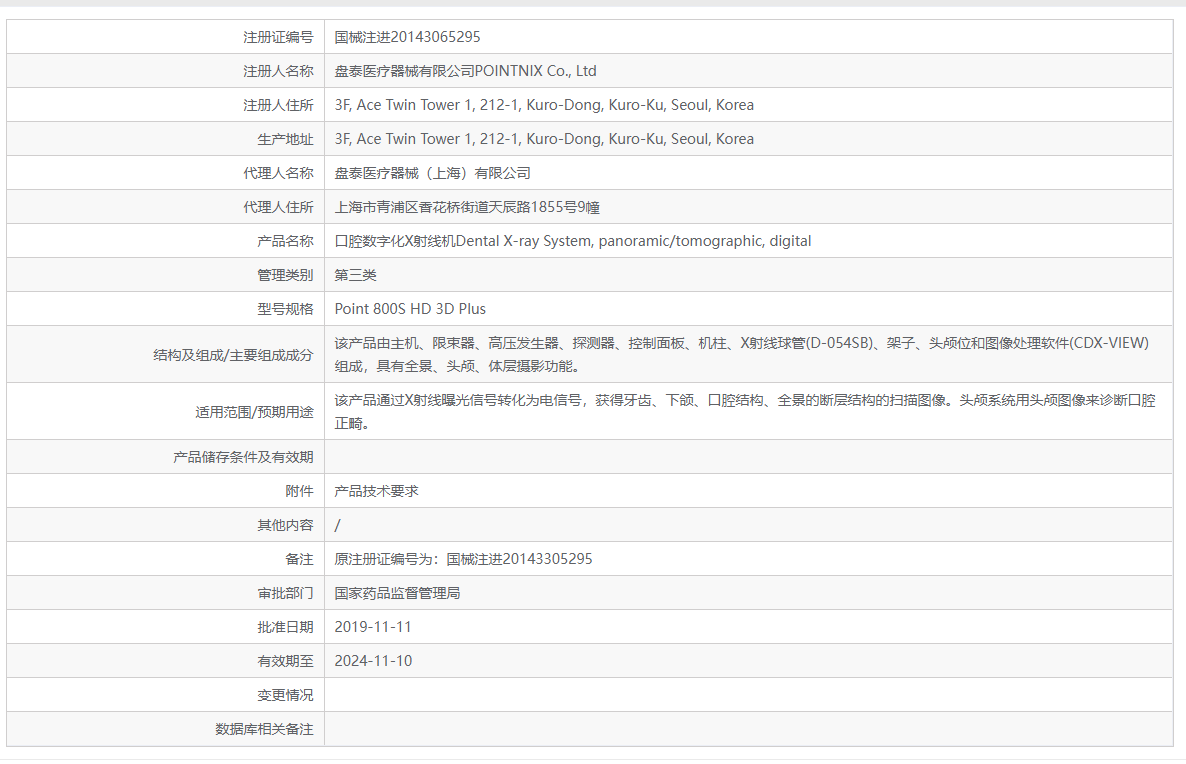The height and width of the screenshot is (764, 1186).
Task: Select registrant name POINTNIX Co., Ltd
Action: tap(465, 71)
